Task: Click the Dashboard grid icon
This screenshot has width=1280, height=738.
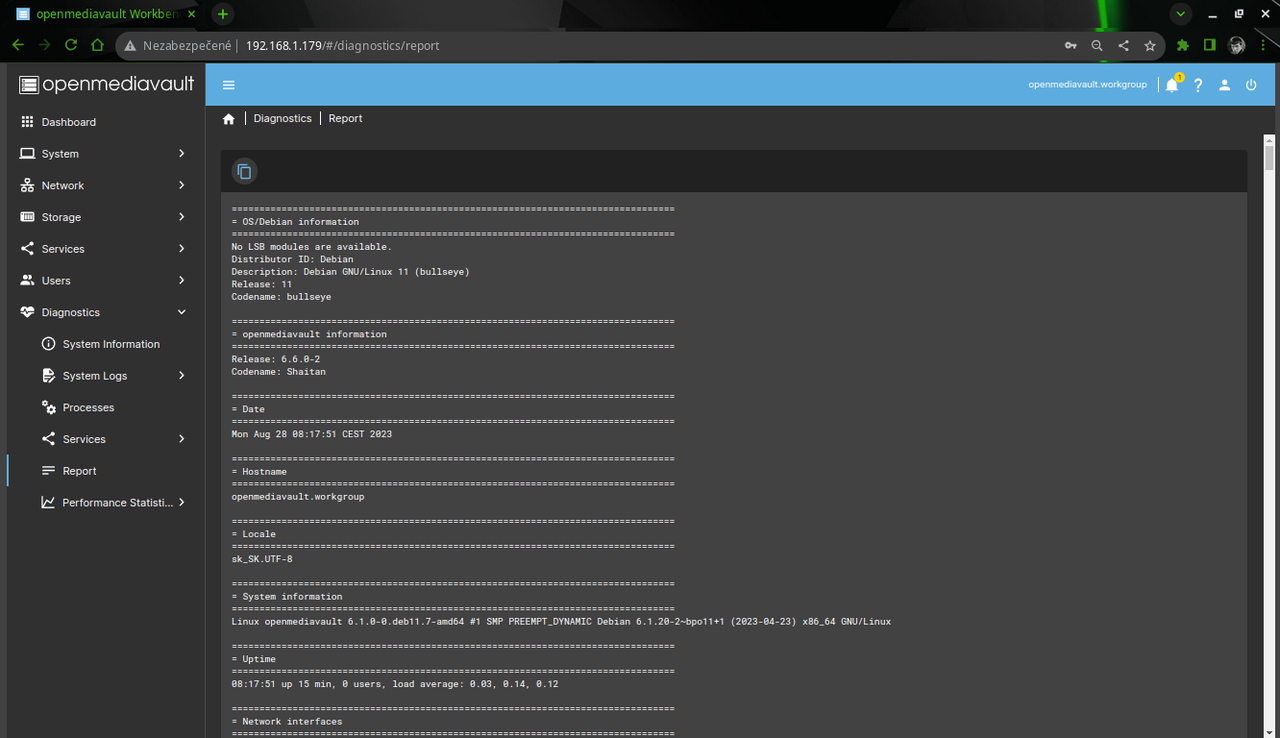Action: click(27, 122)
